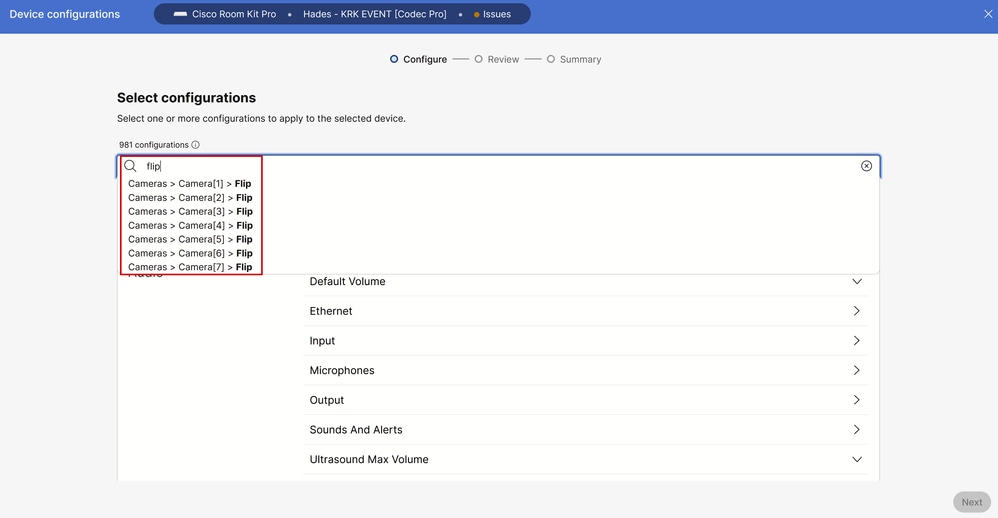Click the Hades - KRK EVENT [Codec Pro] label
The image size is (998, 518).
(374, 14)
